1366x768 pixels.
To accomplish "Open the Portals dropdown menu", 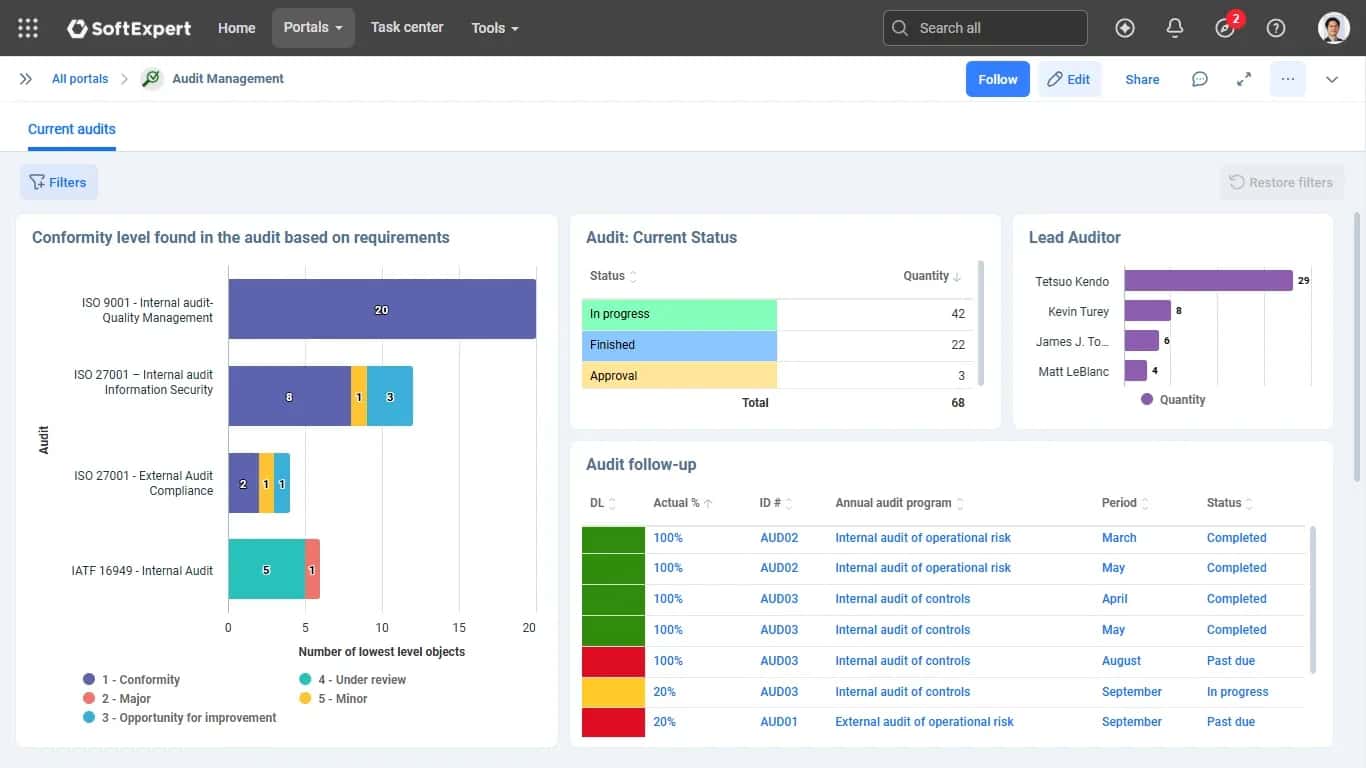I will 313,28.
